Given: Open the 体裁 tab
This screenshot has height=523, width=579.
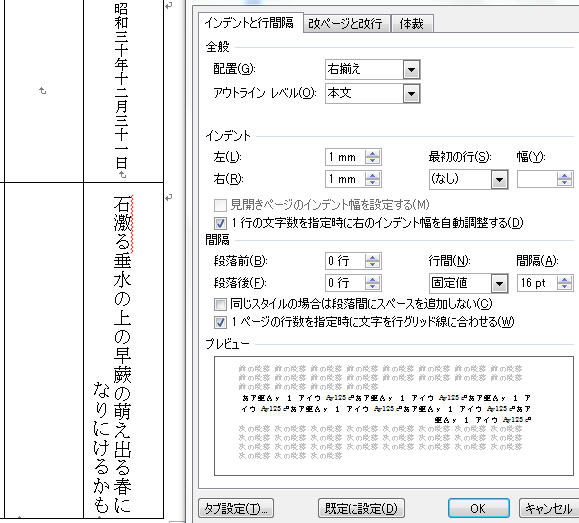Looking at the screenshot, I should pos(412,24).
